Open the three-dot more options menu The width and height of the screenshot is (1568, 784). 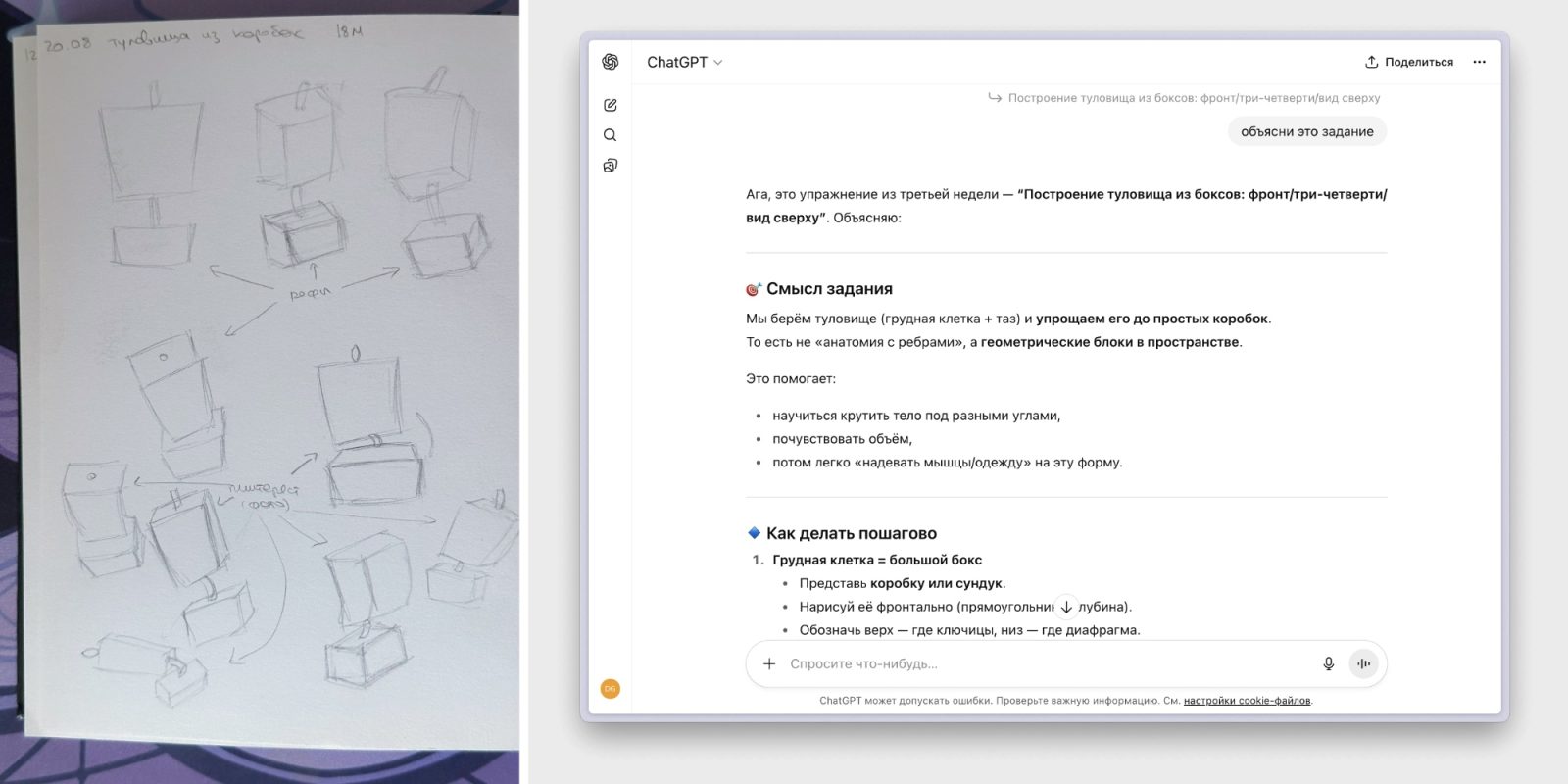pyautogui.click(x=1479, y=62)
